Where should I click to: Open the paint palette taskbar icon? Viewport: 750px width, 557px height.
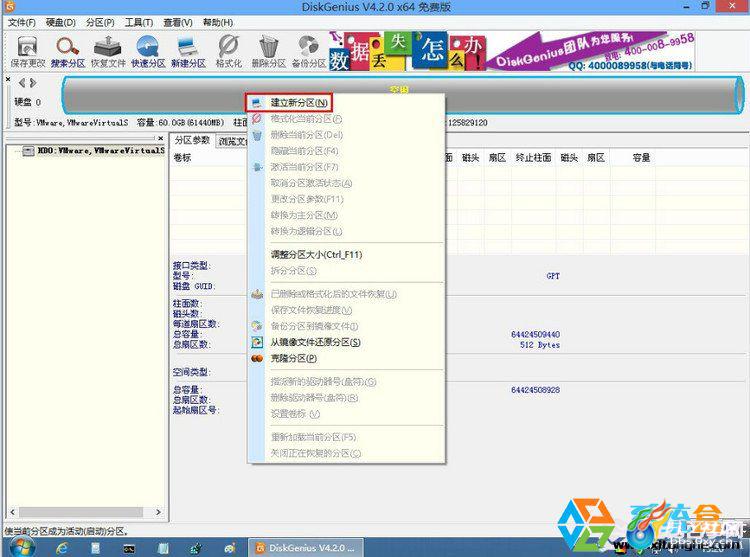coord(230,548)
